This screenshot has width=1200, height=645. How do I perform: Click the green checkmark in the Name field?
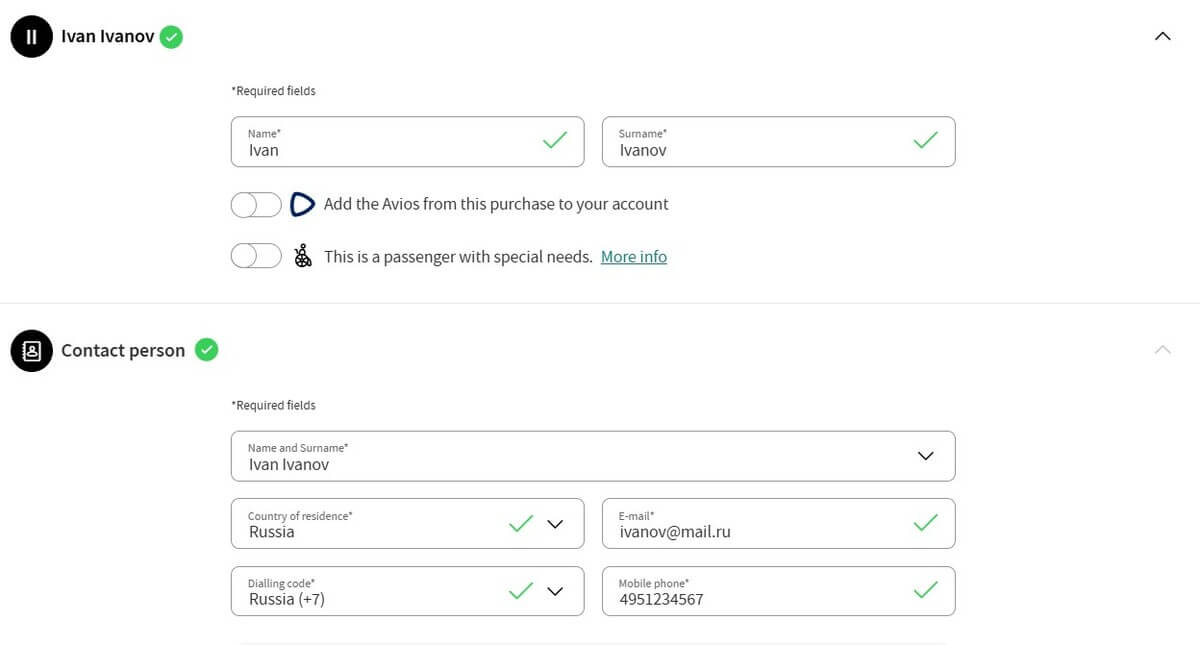point(555,140)
